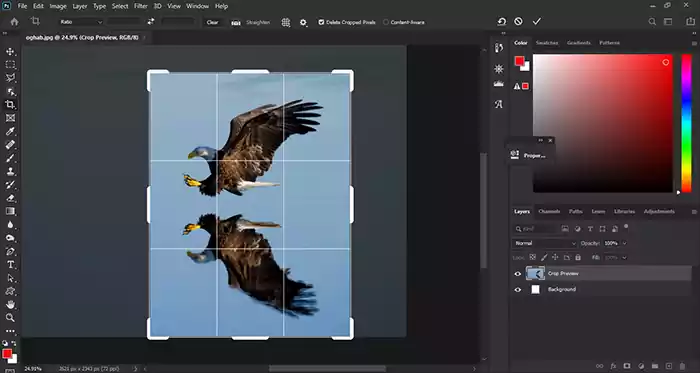Viewport: 700px width, 373px height.
Task: Open additional crop settings gear
Action: (x=303, y=22)
